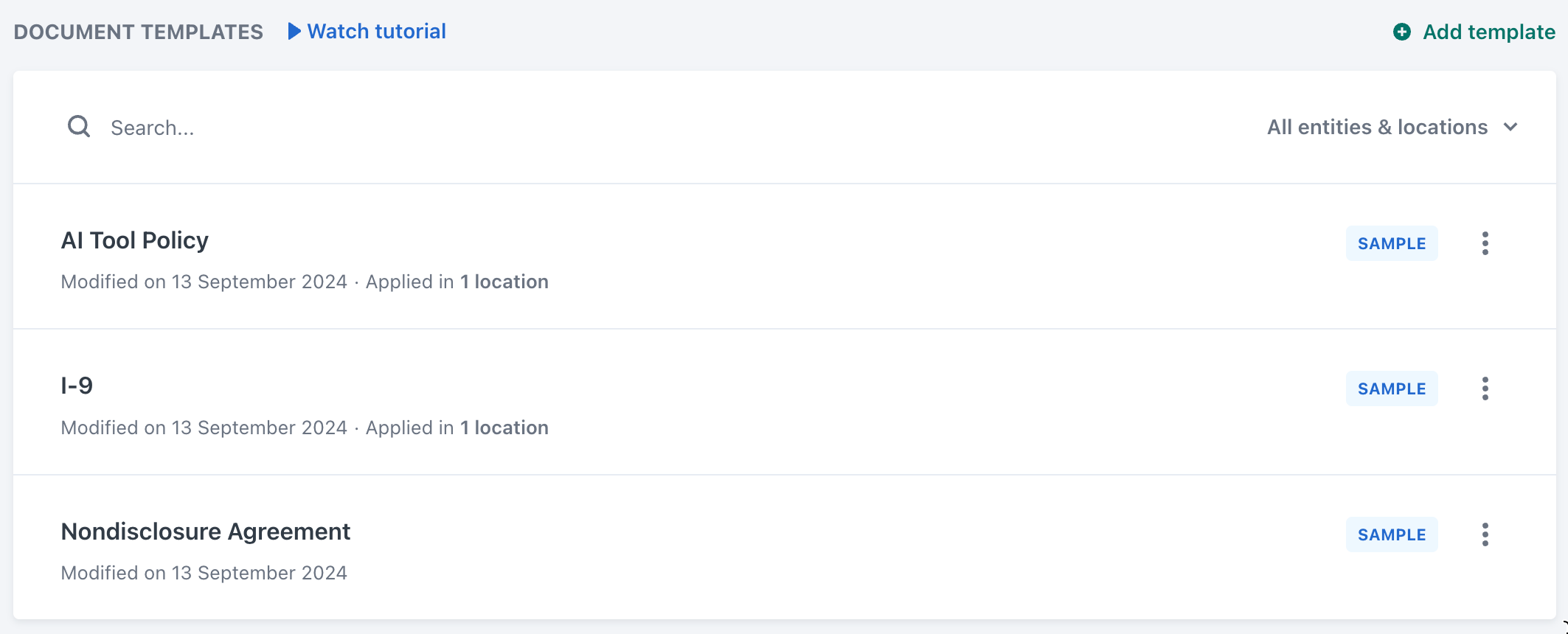This screenshot has height=634, width=1568.
Task: Click SAMPLE badge on Nondisclosure Agreement
Action: [x=1391, y=534]
